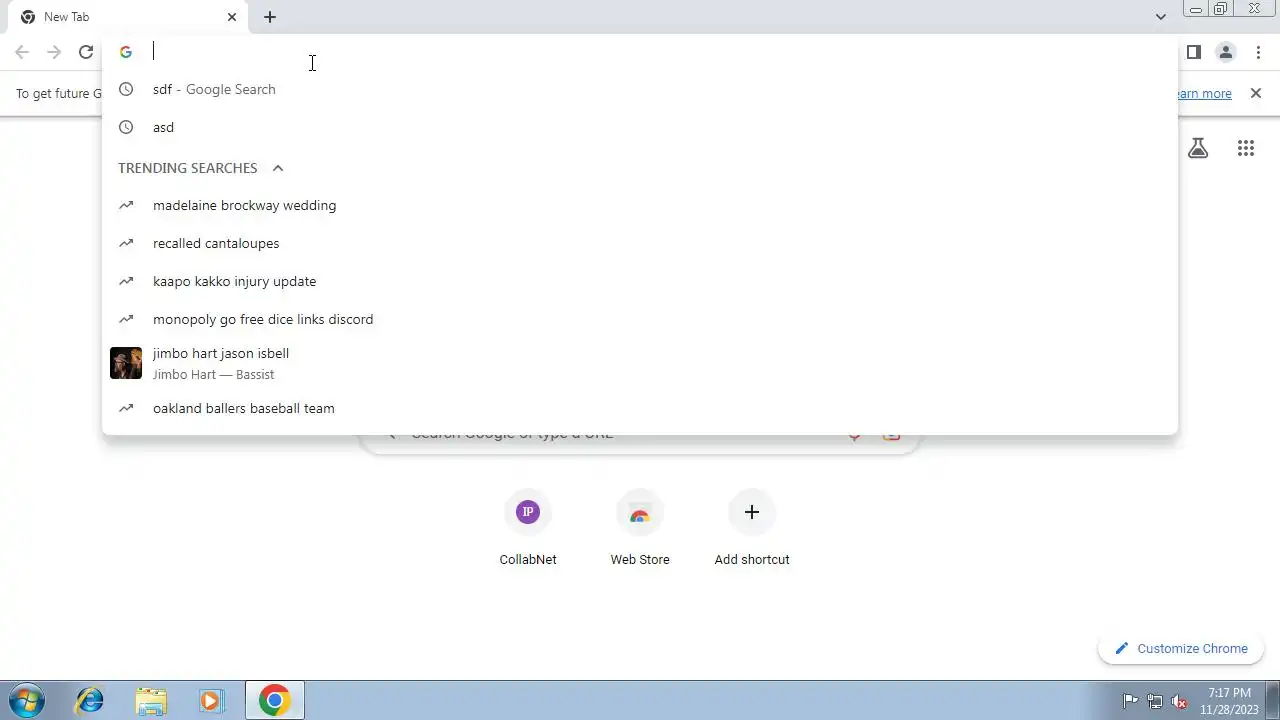Close the New Tab tab

(232, 17)
